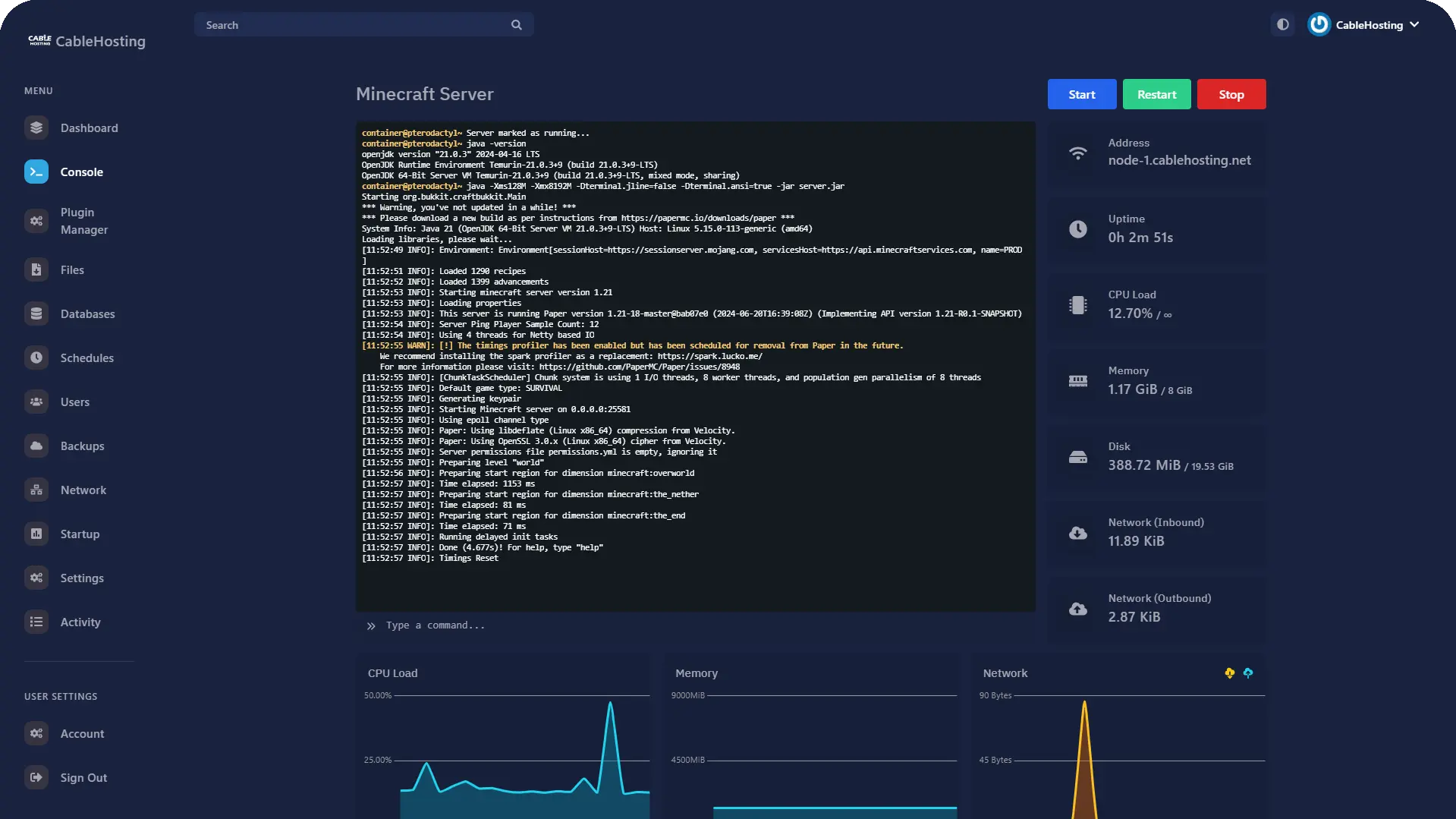Screen dimensions: 1456x819
Task: Click the 1.17 GiB memory value
Action: [x=1132, y=389]
